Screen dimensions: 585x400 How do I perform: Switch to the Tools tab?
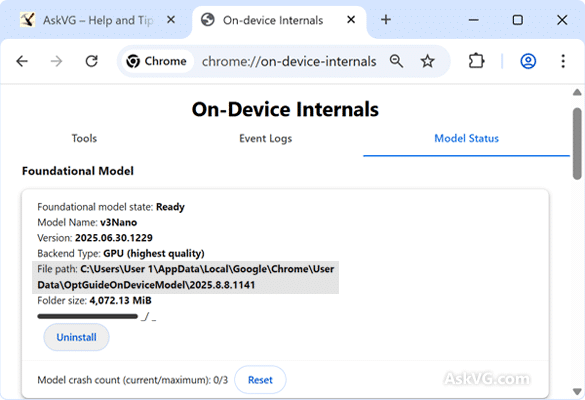(84, 138)
